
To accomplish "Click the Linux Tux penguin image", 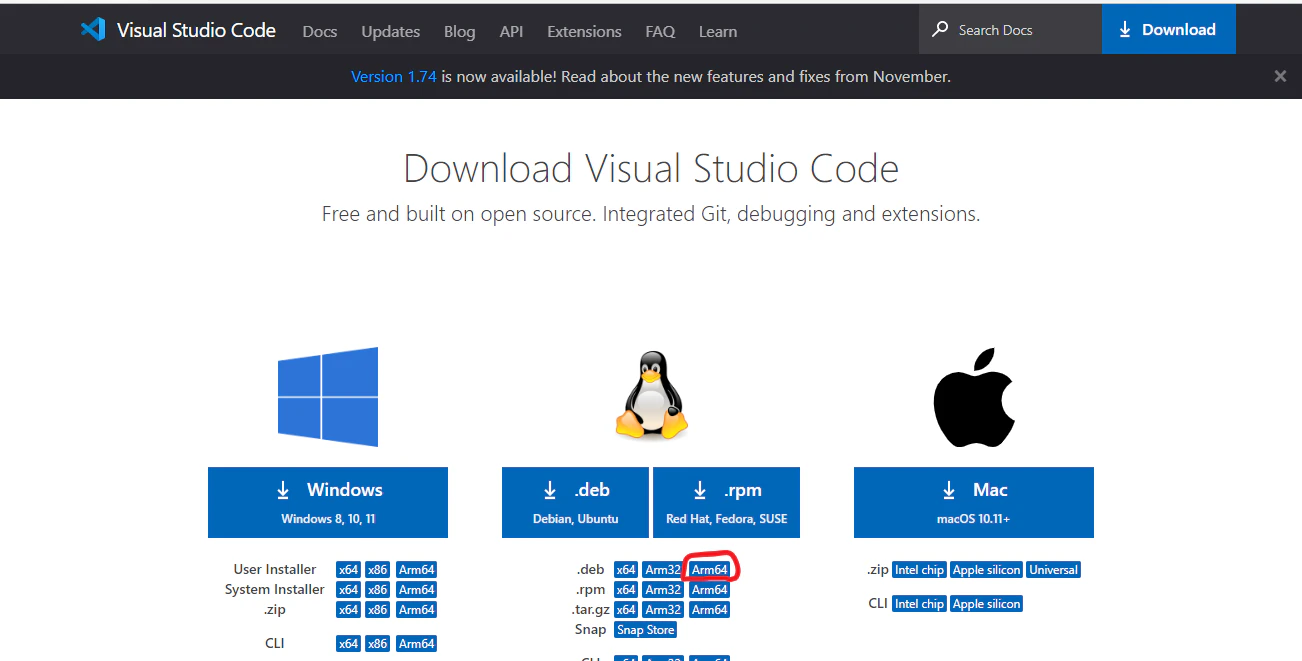I will (x=651, y=395).
